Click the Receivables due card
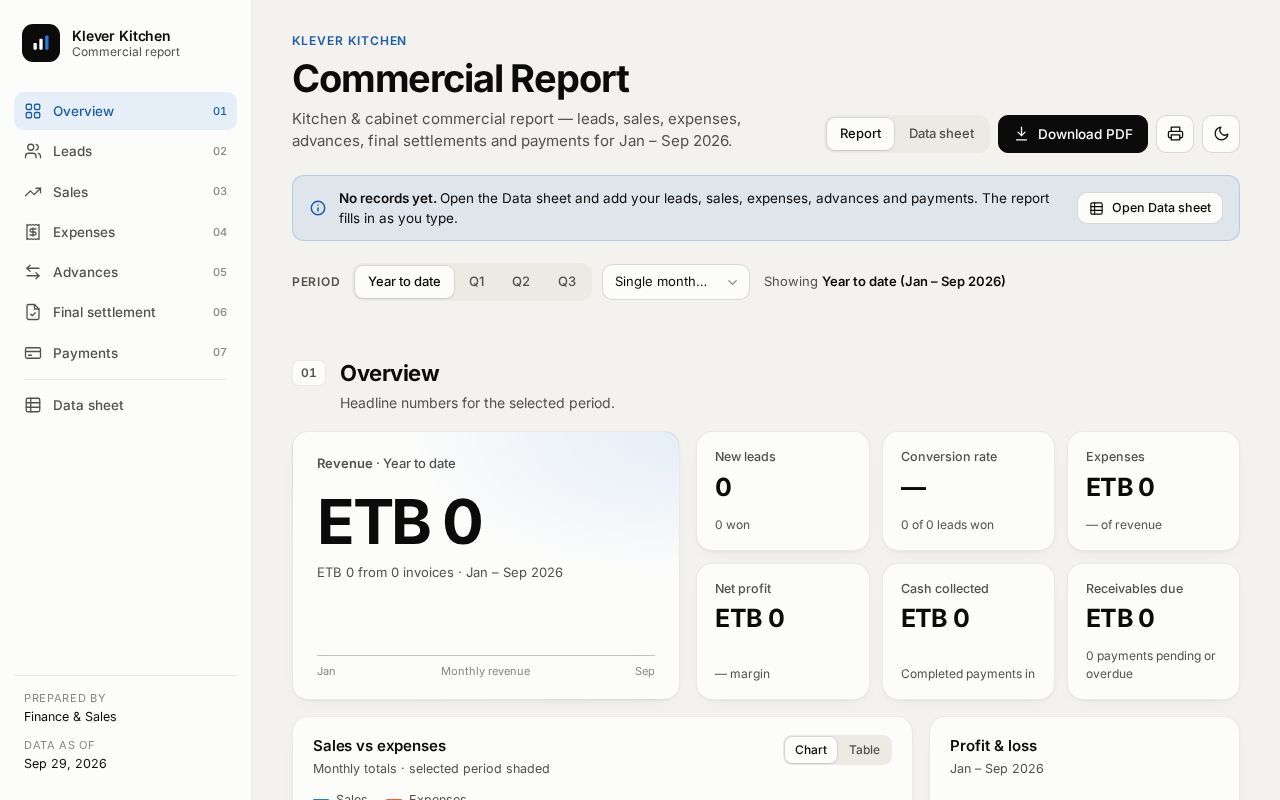 [1153, 631]
